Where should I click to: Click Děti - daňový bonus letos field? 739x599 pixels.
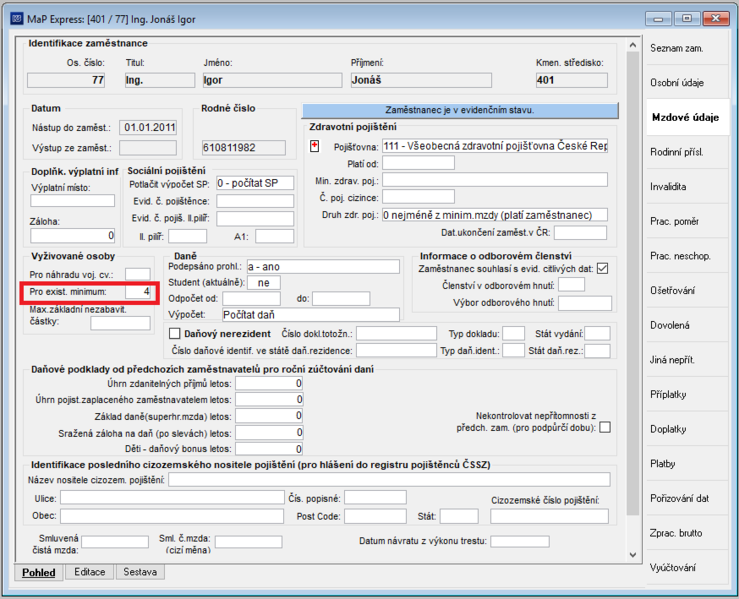click(269, 449)
